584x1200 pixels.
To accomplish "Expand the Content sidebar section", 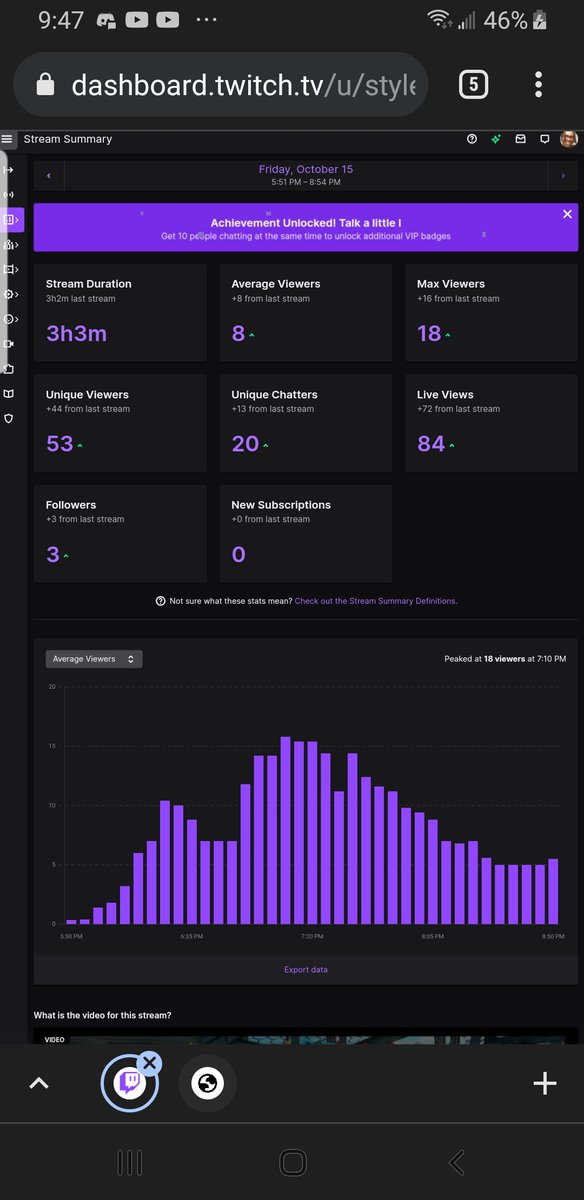I will 10,269.
